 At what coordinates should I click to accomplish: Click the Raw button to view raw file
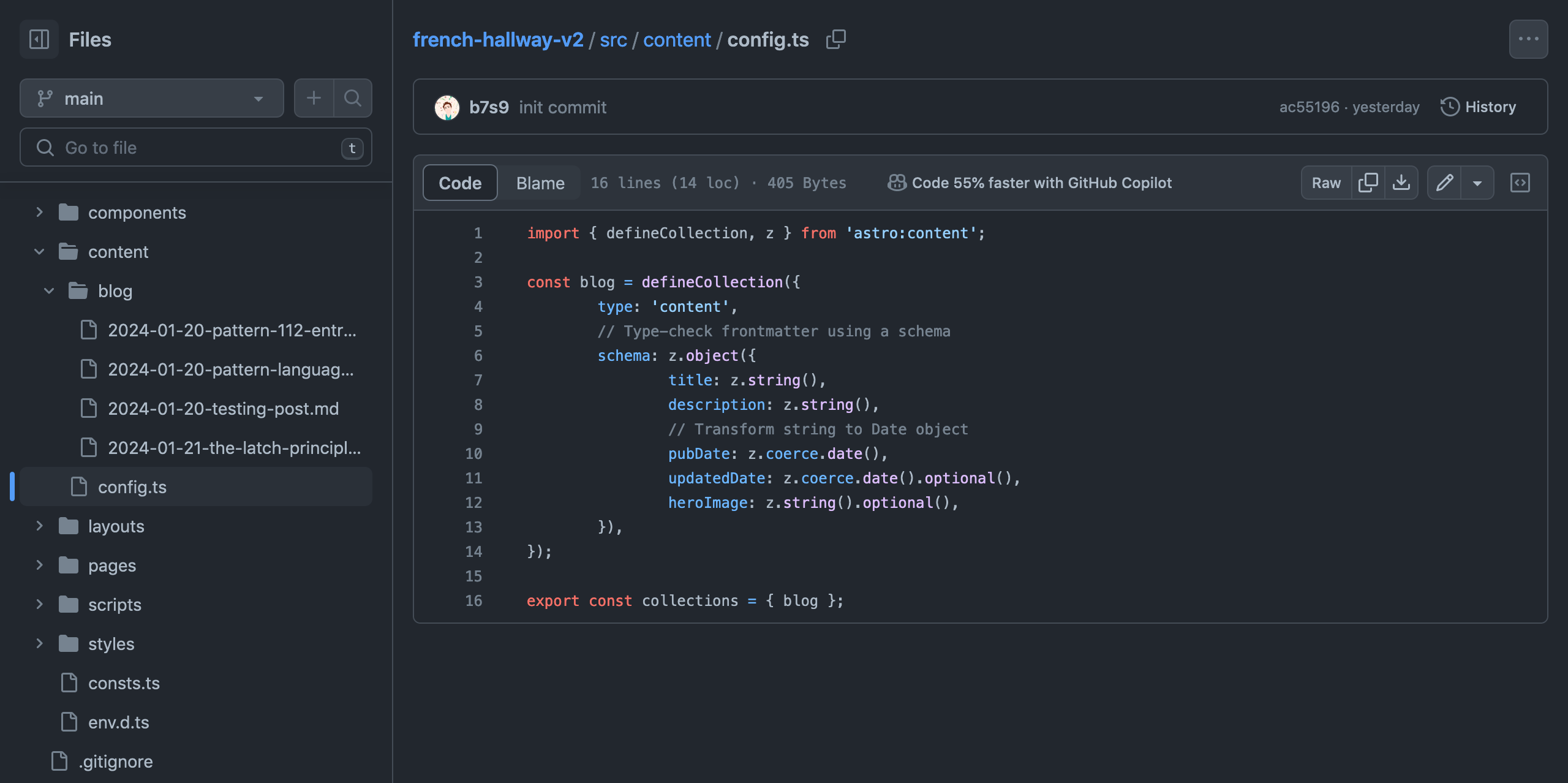coord(1326,183)
